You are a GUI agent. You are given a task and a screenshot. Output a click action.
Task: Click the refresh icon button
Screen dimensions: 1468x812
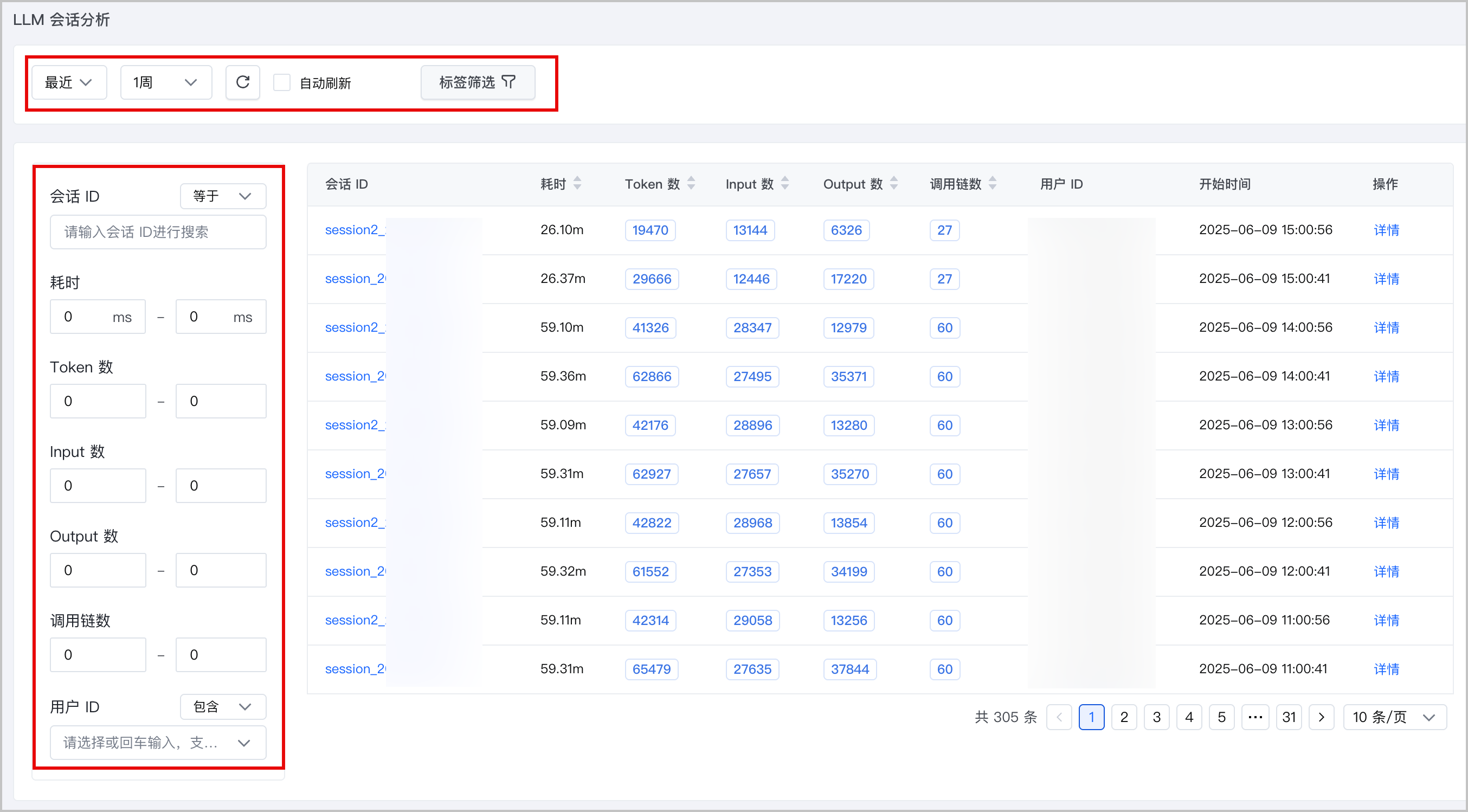click(243, 82)
